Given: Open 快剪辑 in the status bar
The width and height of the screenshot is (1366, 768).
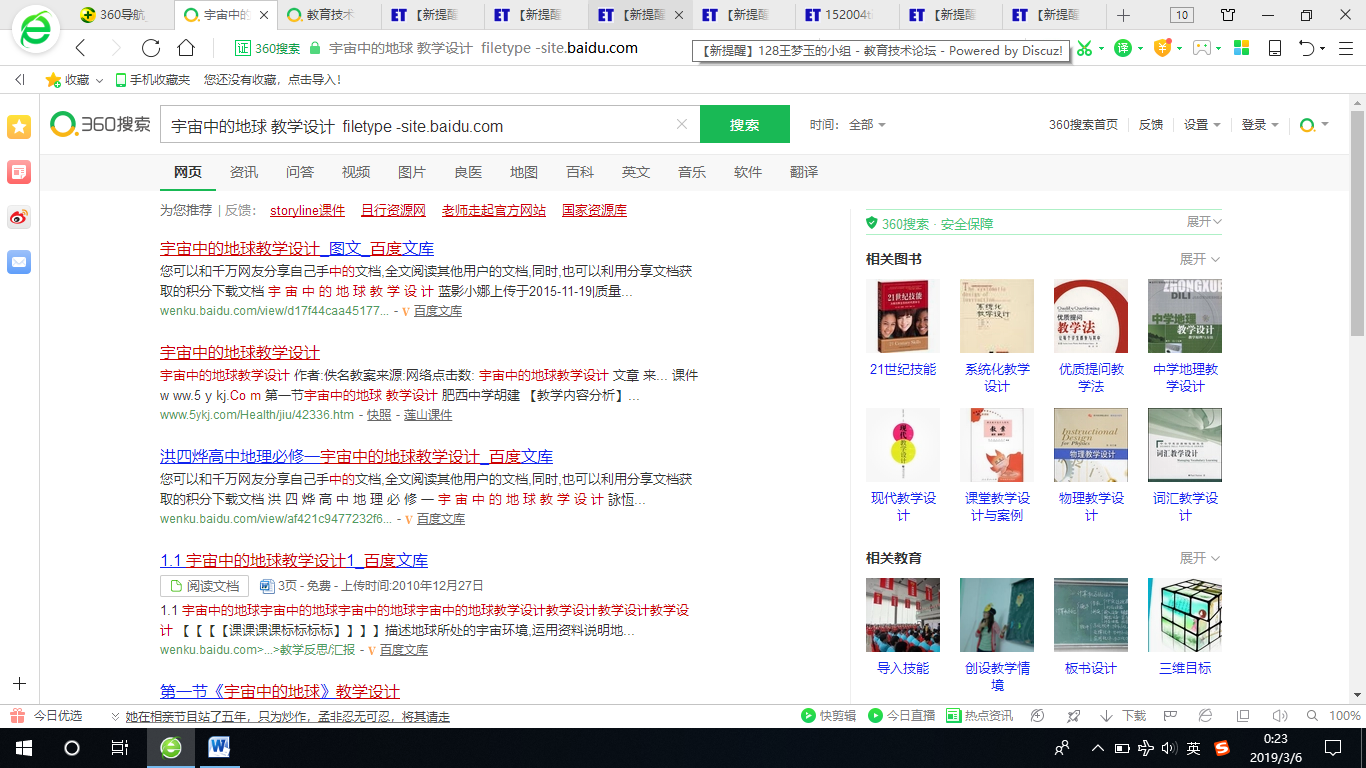Looking at the screenshot, I should click(829, 716).
